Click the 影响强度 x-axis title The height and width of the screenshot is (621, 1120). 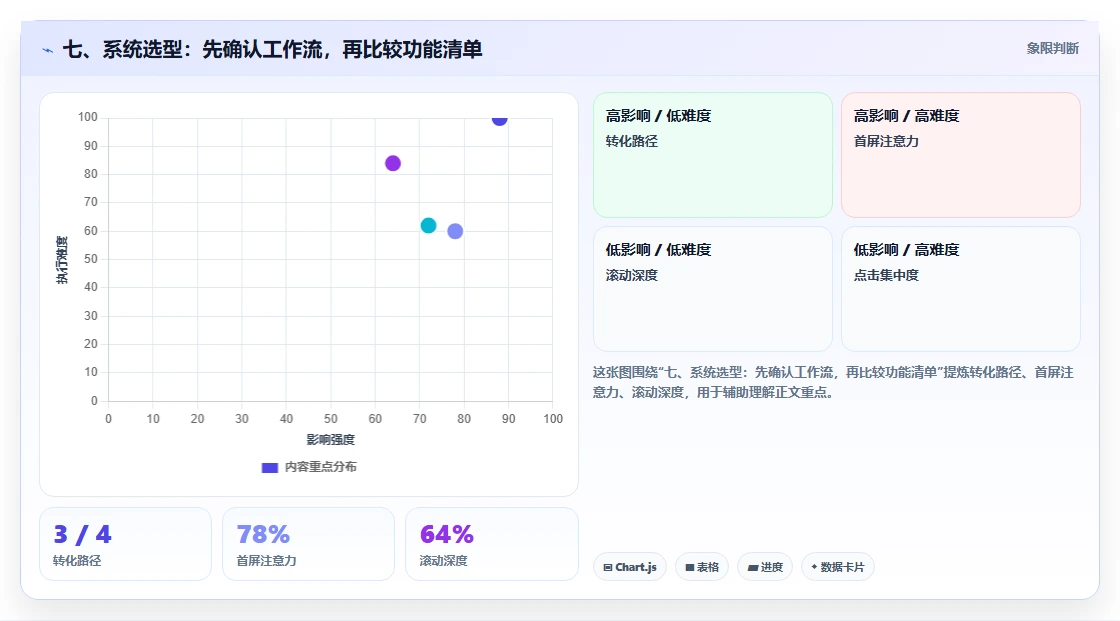[x=330, y=439]
